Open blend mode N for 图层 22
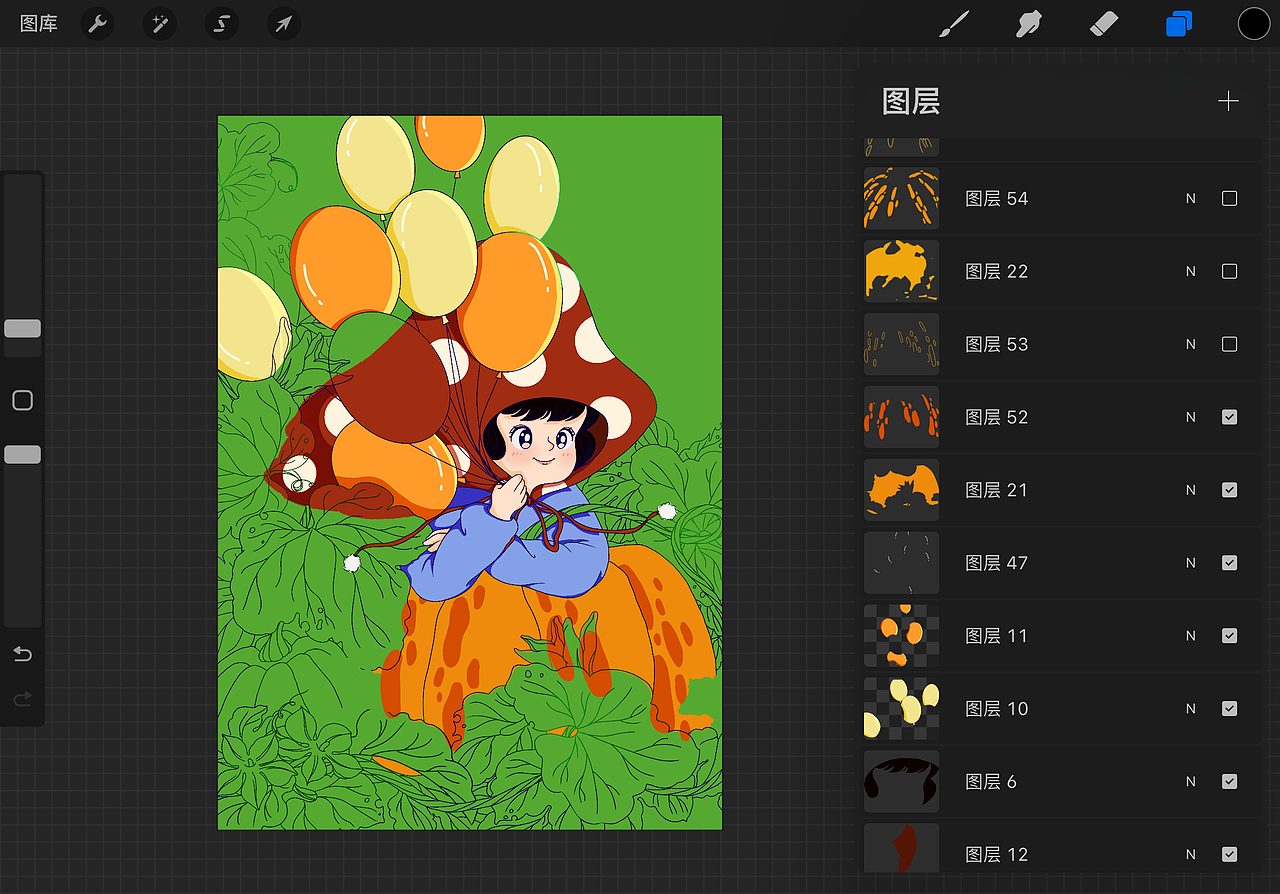 coord(1190,272)
